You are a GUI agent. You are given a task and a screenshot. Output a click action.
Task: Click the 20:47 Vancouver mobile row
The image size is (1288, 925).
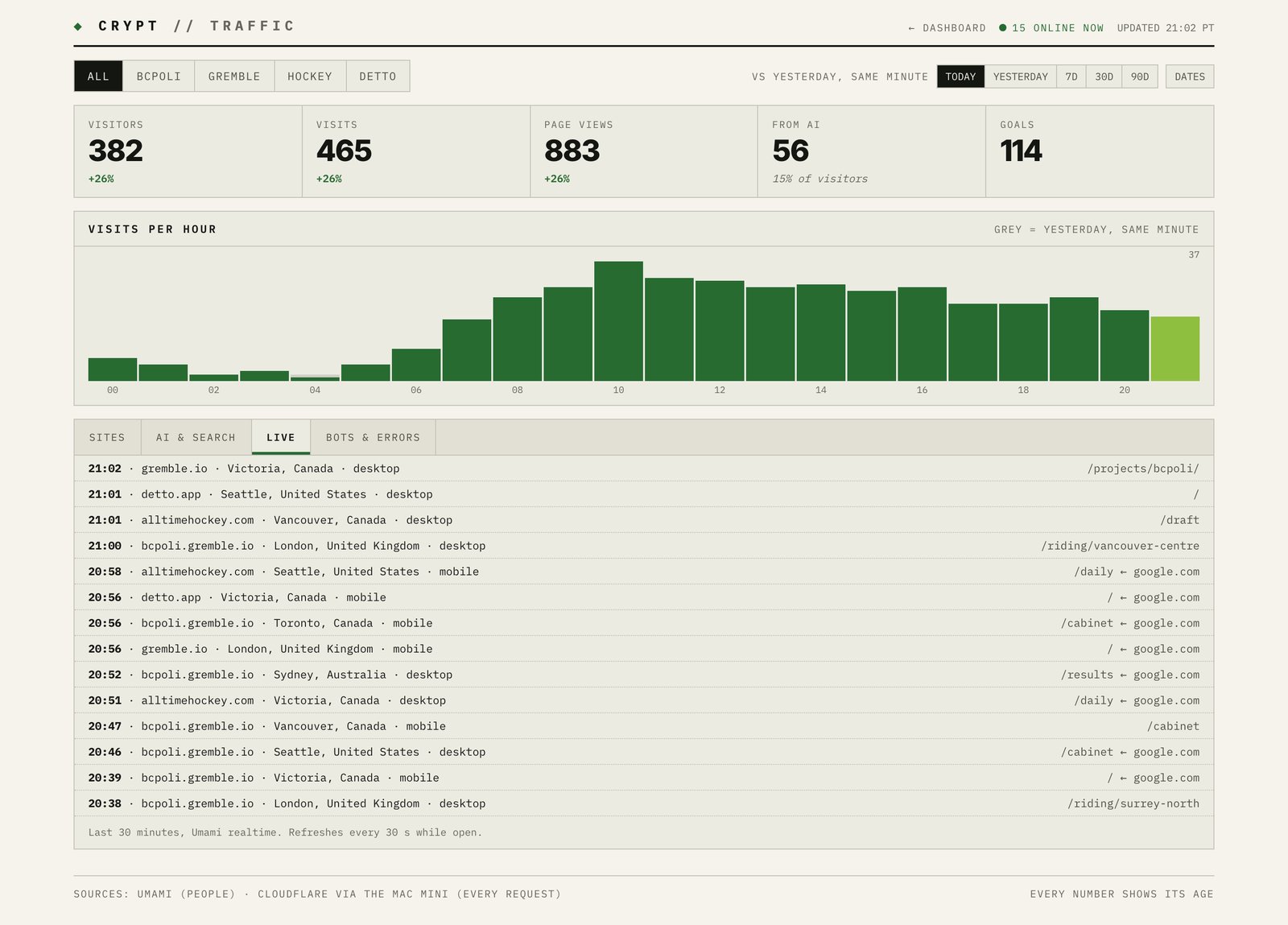[x=644, y=726]
